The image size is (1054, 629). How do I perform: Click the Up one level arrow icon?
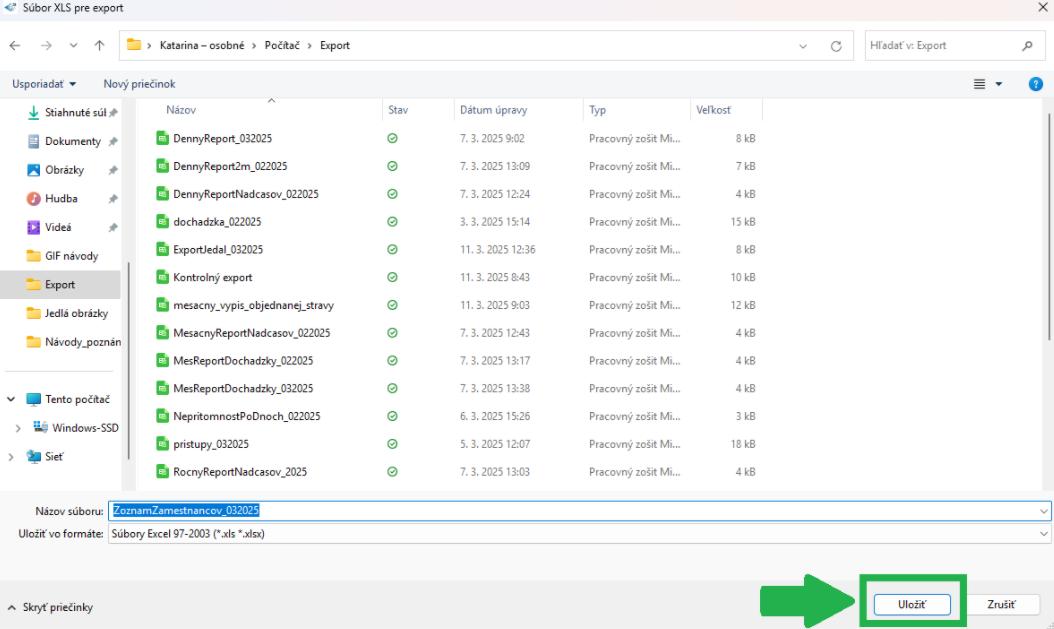click(x=97, y=46)
